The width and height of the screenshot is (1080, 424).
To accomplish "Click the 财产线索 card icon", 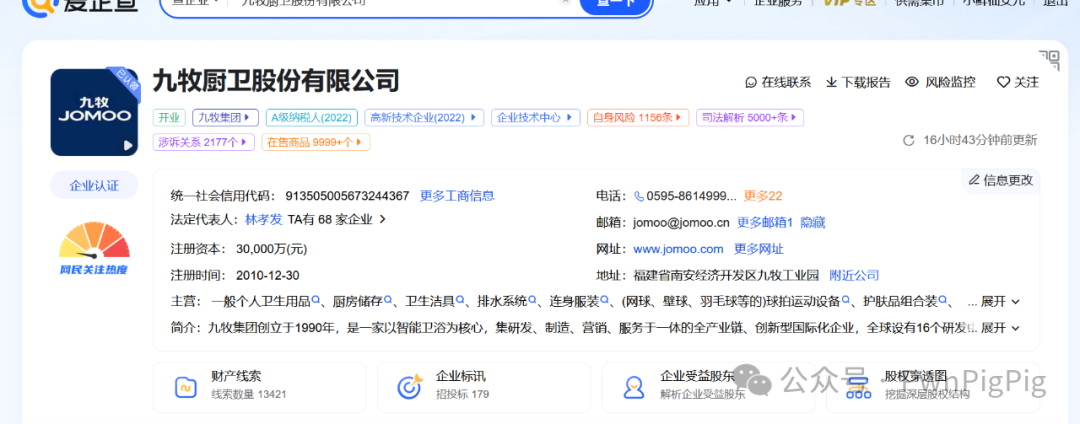I will pyautogui.click(x=186, y=387).
